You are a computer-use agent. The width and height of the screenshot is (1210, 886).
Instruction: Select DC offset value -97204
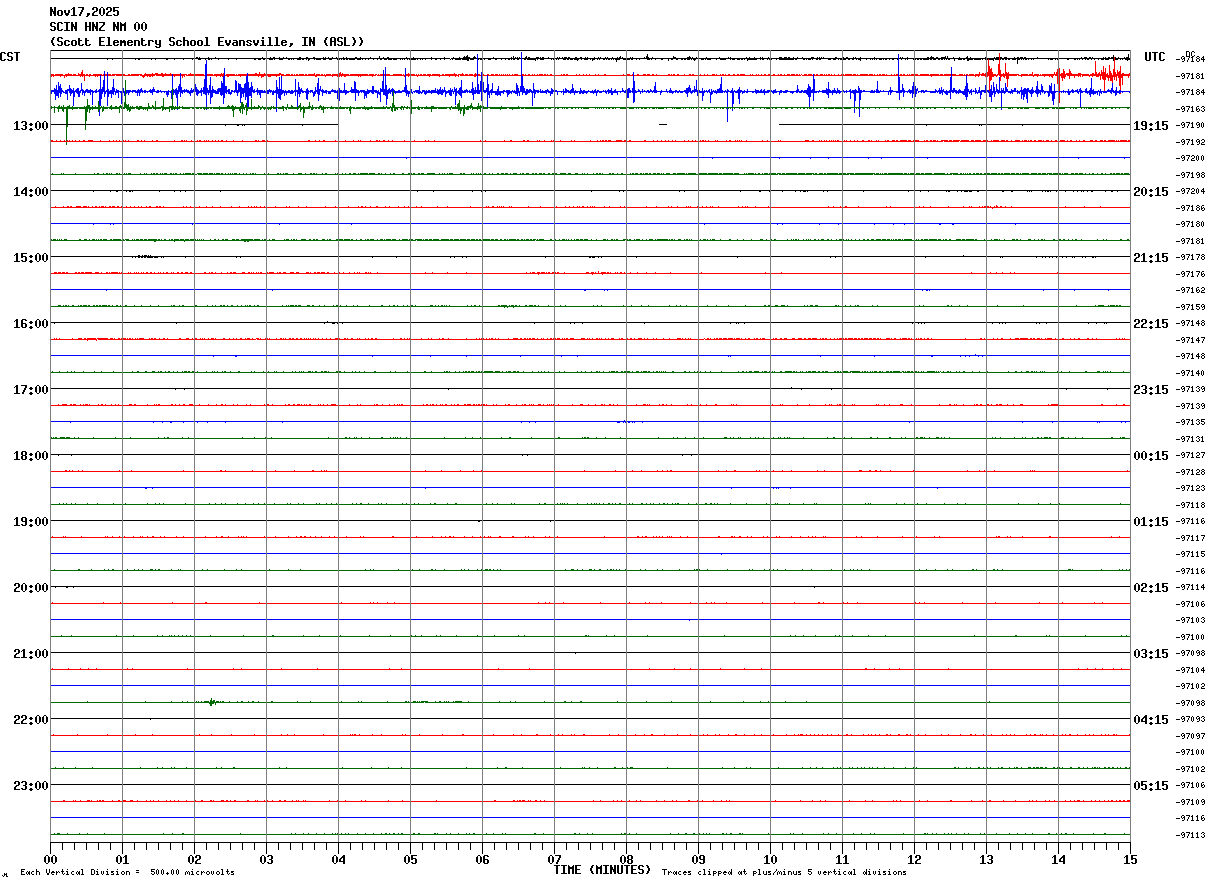point(1191,191)
